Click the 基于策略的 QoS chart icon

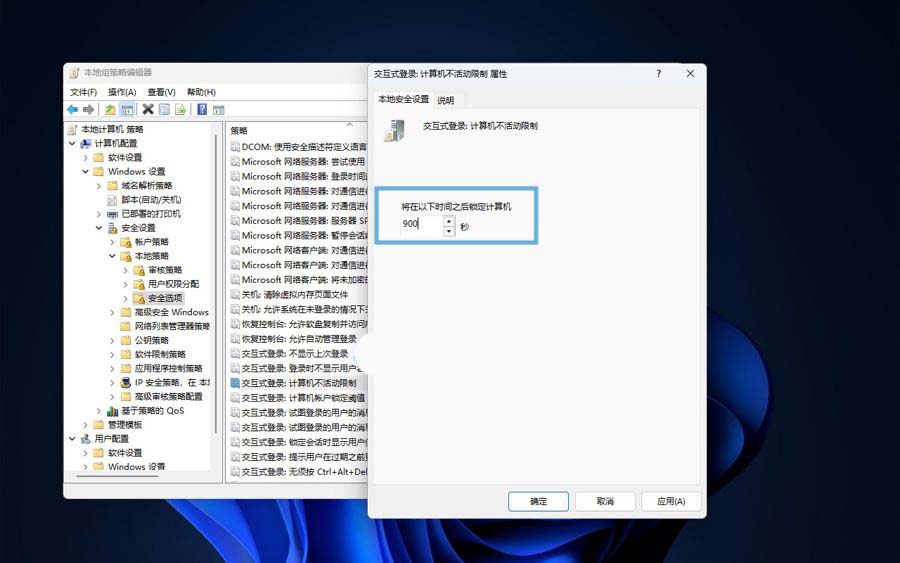(x=113, y=410)
